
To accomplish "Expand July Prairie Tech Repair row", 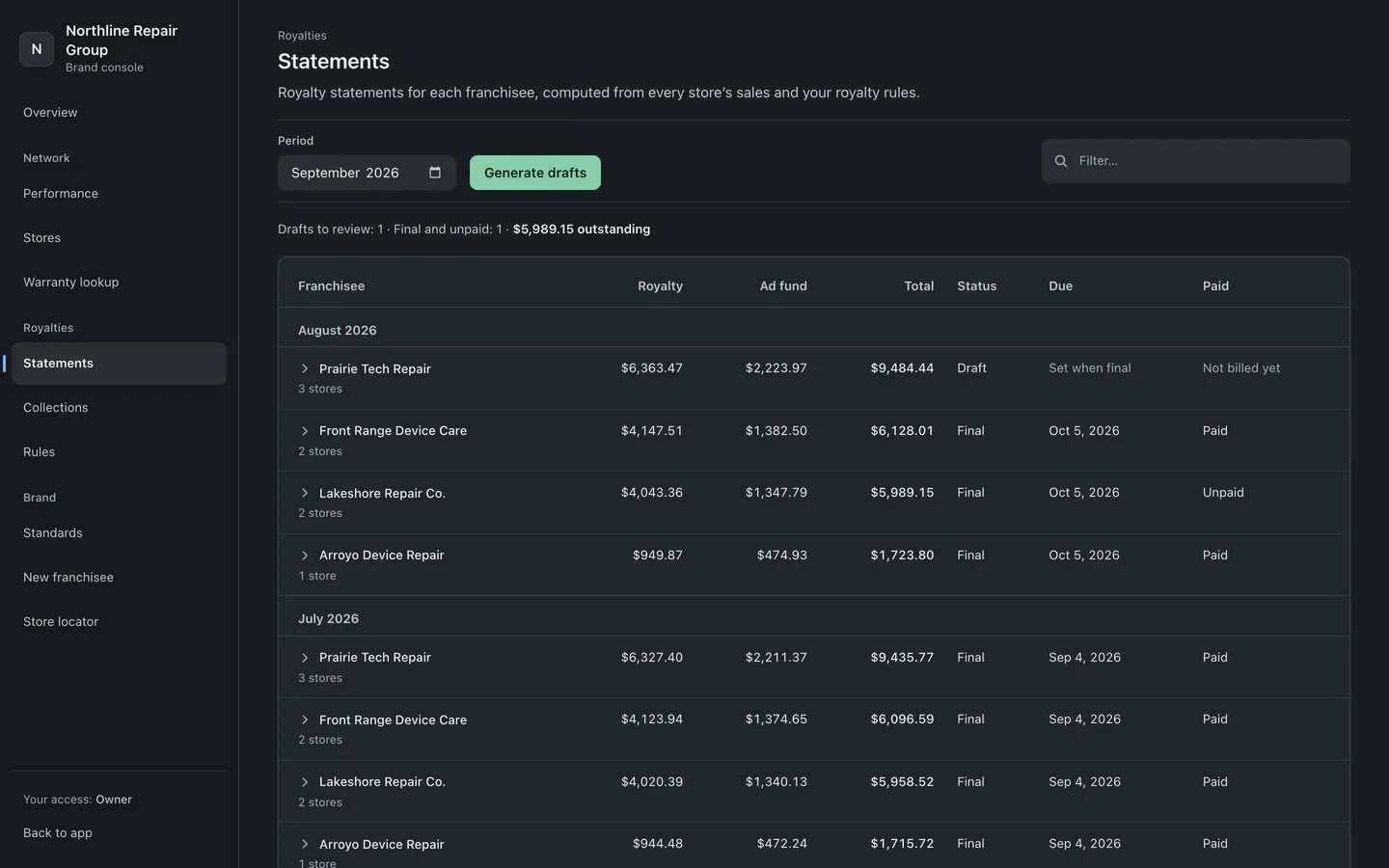I will 305,658.
